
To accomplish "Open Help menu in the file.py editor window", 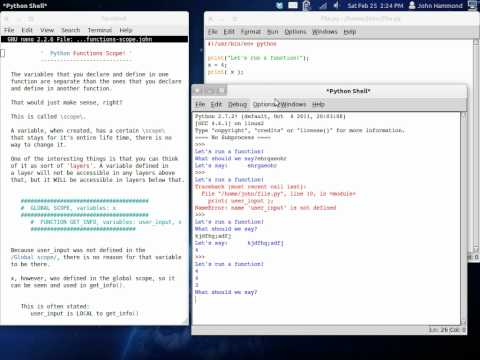I will click(350, 32).
